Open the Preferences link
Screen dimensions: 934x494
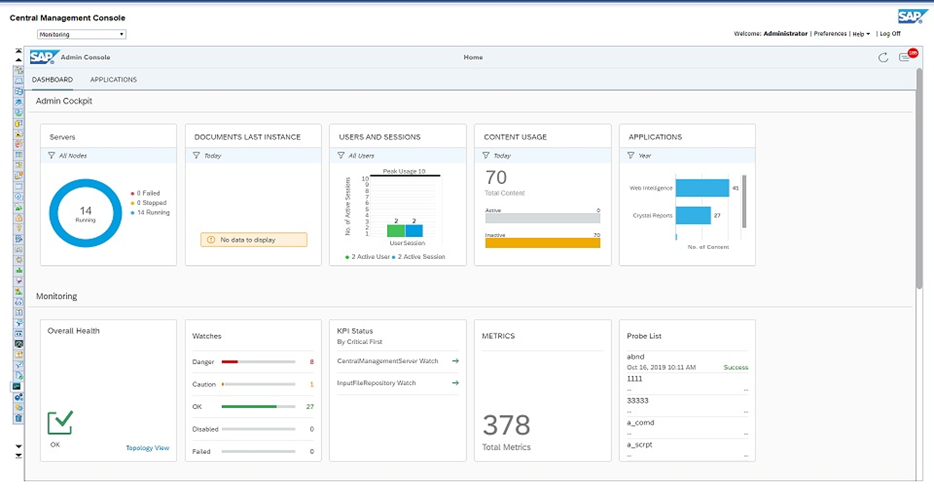tap(829, 34)
